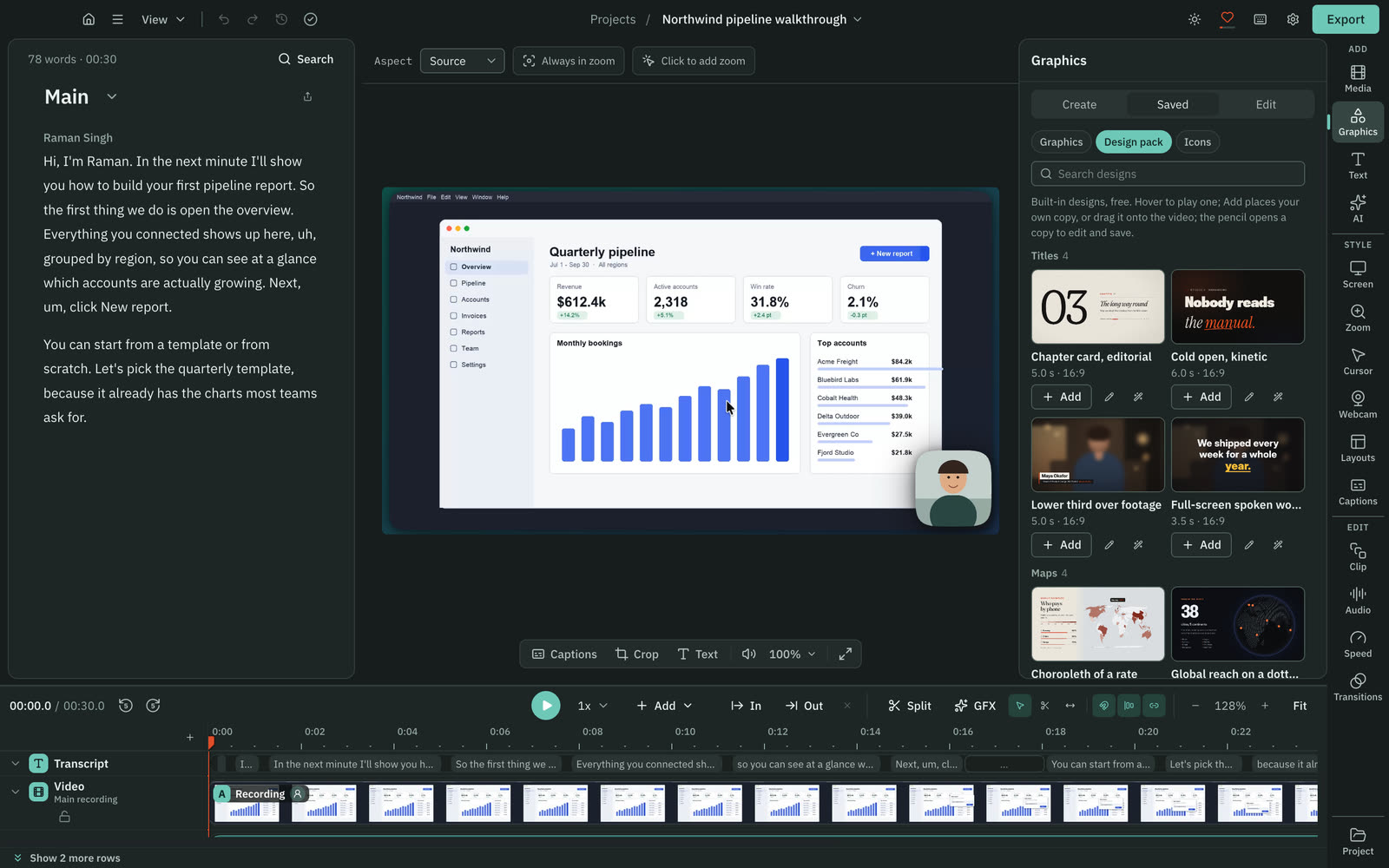Open the Media panel in sidebar
The height and width of the screenshot is (868, 1389).
coord(1358,78)
